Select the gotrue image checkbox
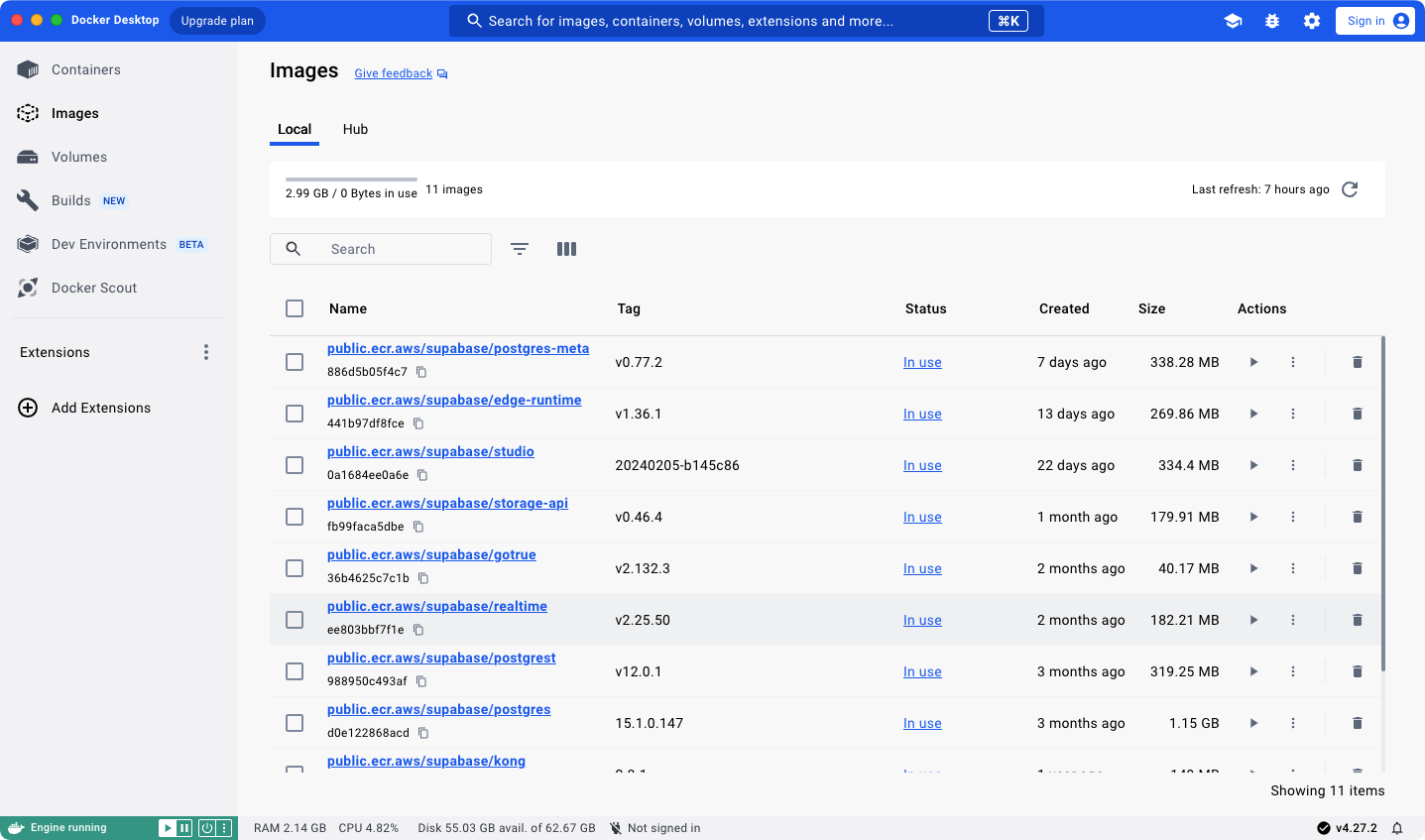Viewport: 1425px width, 840px height. coord(295,568)
